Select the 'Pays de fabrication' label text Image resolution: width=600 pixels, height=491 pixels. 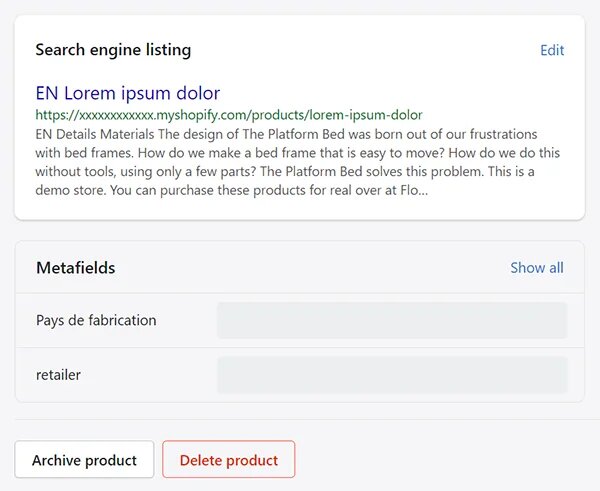[96, 321]
